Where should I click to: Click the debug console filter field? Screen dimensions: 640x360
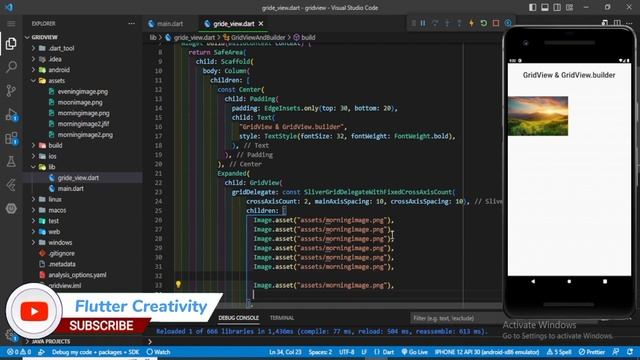click(456, 318)
